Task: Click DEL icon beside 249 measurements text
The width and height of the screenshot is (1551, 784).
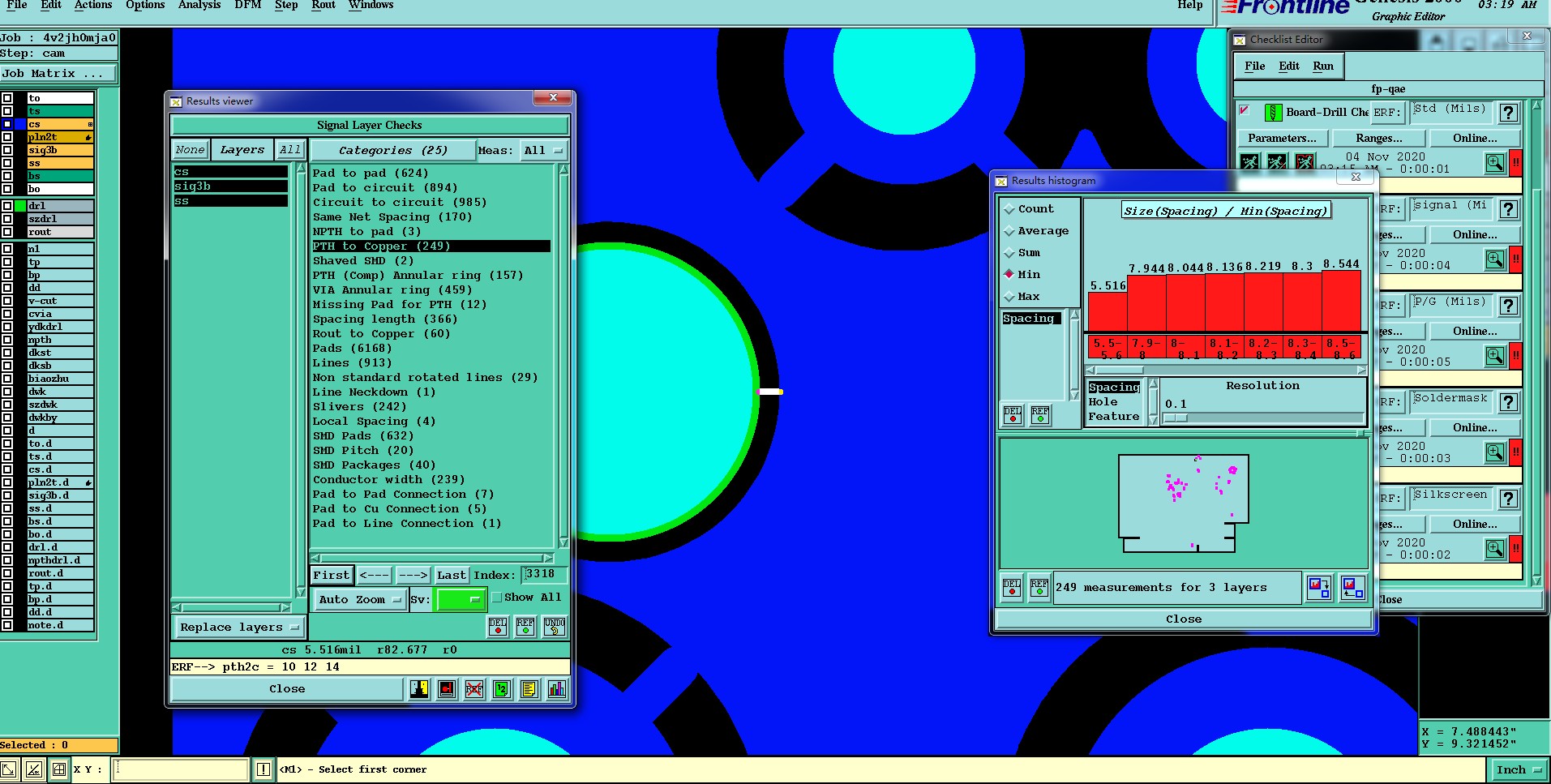Action: tap(1012, 587)
